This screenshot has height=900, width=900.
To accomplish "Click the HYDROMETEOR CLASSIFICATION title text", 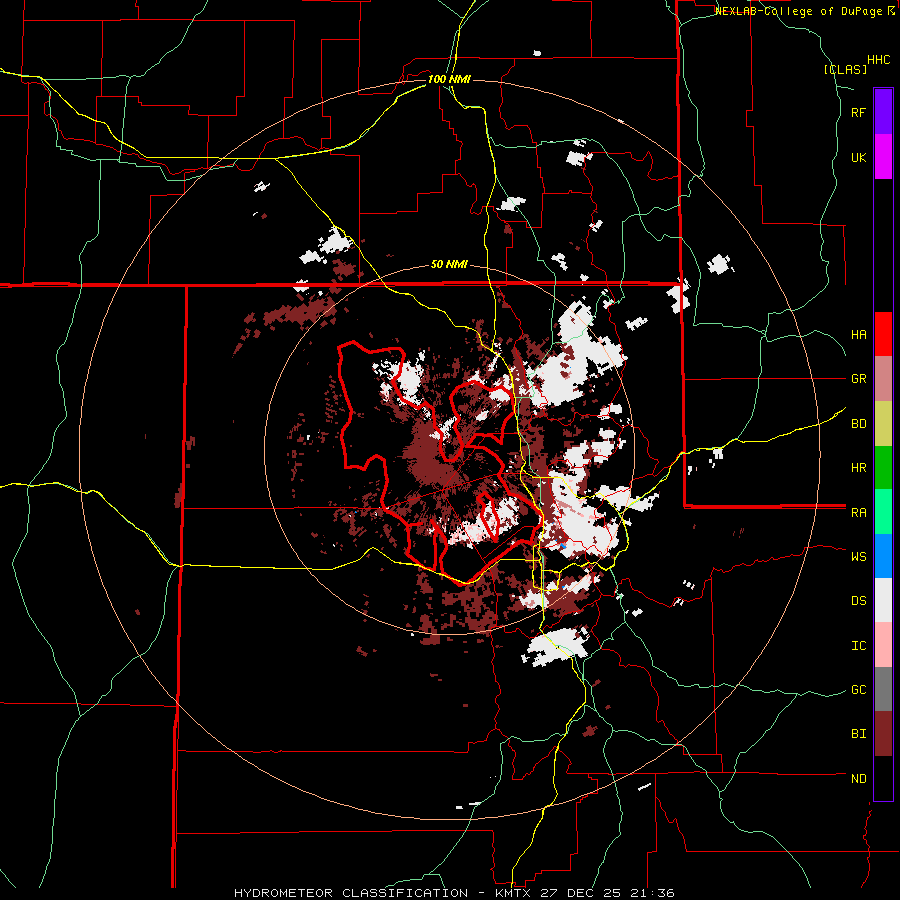I will pos(351,893).
